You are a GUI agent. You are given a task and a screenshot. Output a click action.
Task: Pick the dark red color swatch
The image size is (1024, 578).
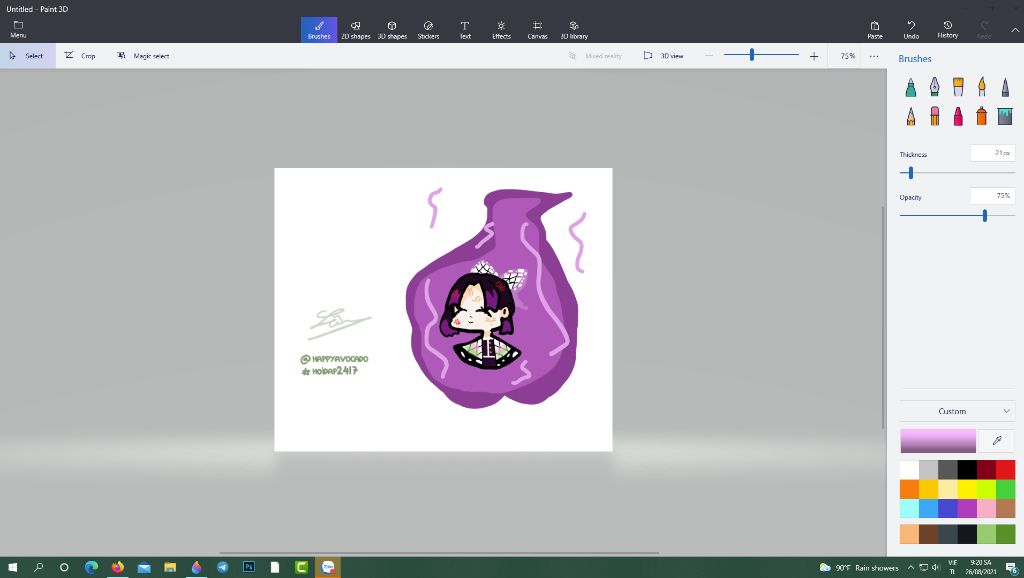(x=986, y=470)
